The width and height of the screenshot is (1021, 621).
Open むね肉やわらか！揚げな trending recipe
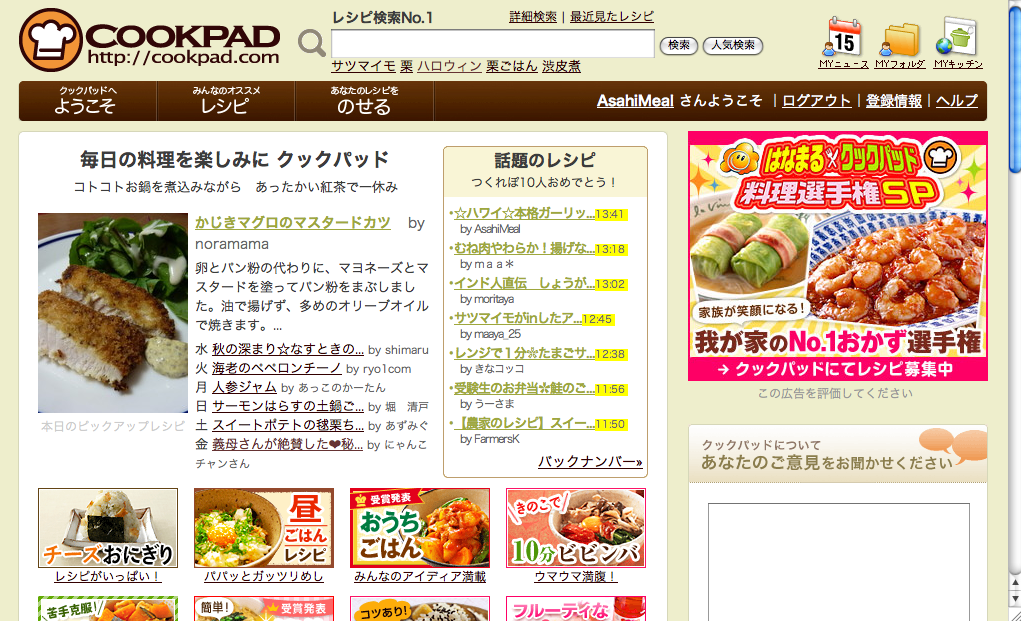click(x=524, y=249)
